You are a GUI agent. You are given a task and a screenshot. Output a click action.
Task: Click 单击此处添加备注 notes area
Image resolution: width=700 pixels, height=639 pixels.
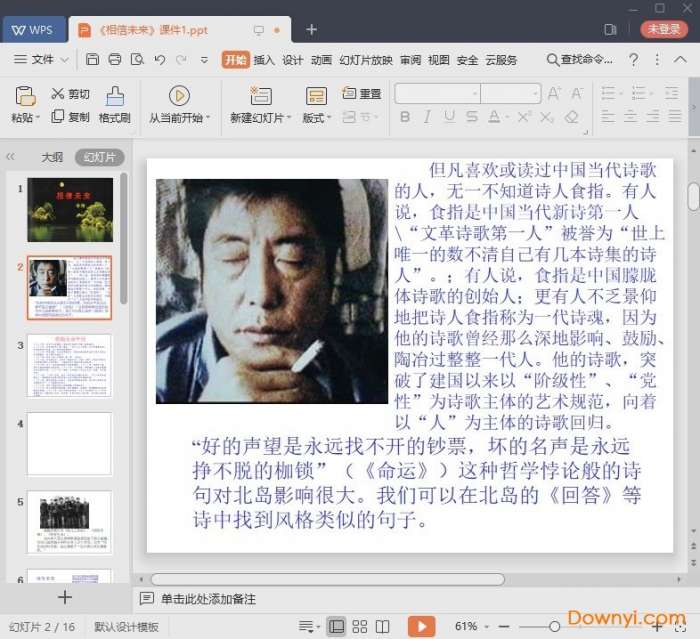point(208,599)
